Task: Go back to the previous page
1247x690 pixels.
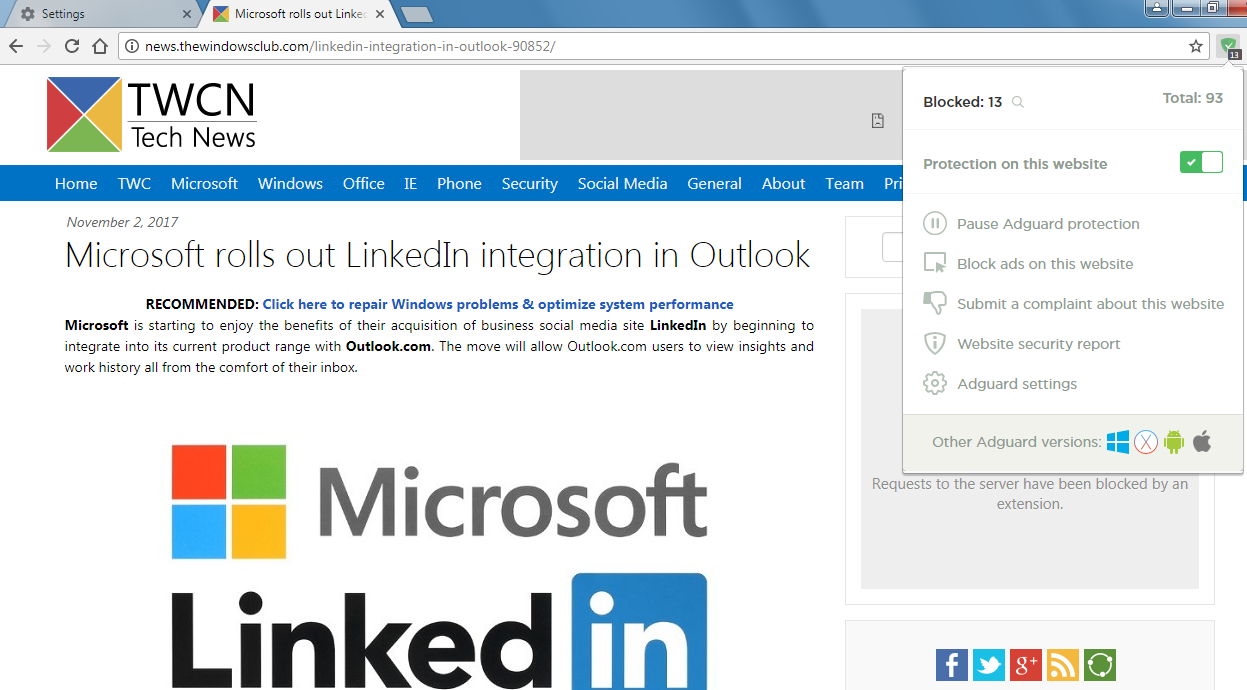Action: (16, 46)
